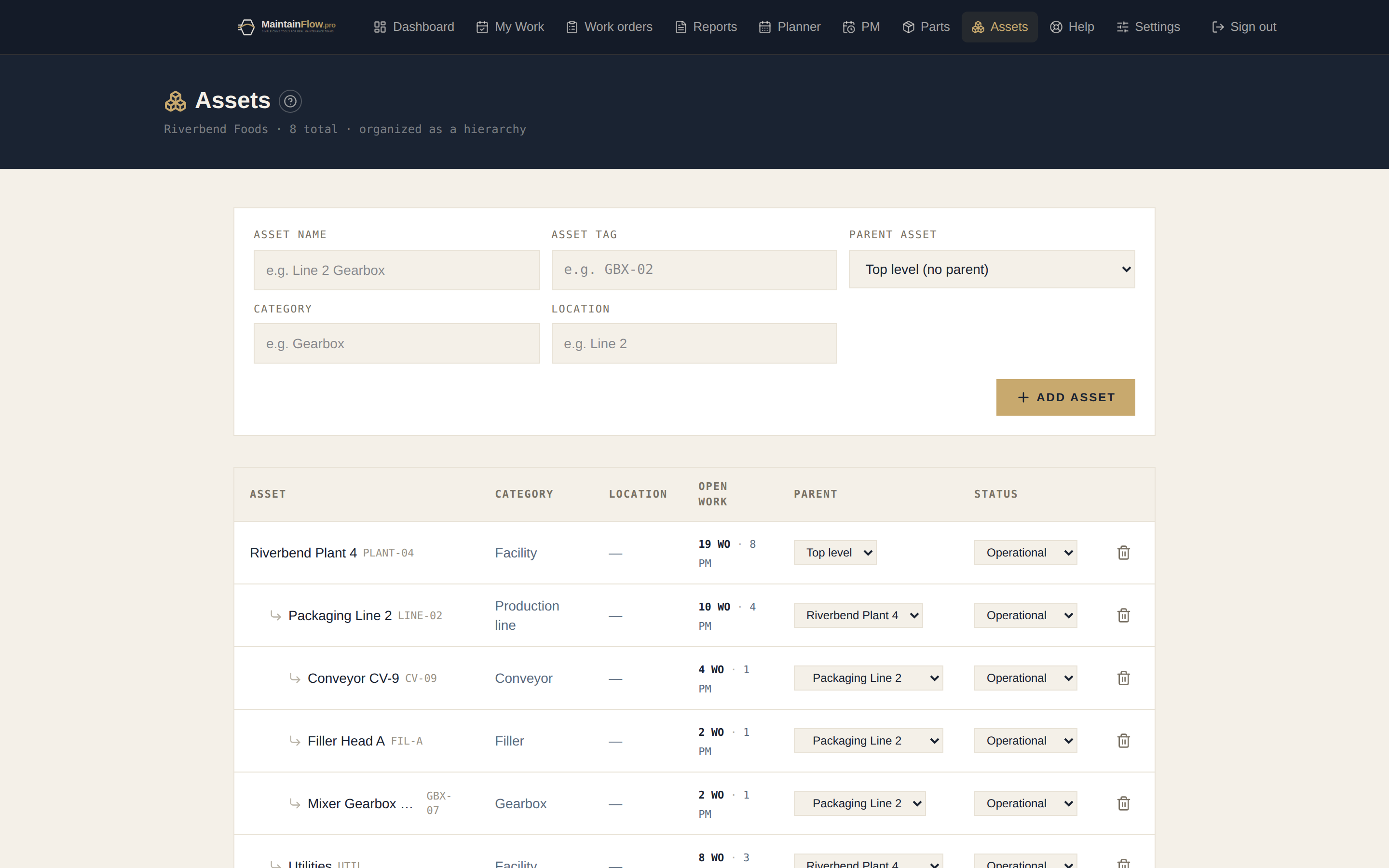Open Work orders from navigation
This screenshot has width=1389, height=868.
click(x=609, y=27)
